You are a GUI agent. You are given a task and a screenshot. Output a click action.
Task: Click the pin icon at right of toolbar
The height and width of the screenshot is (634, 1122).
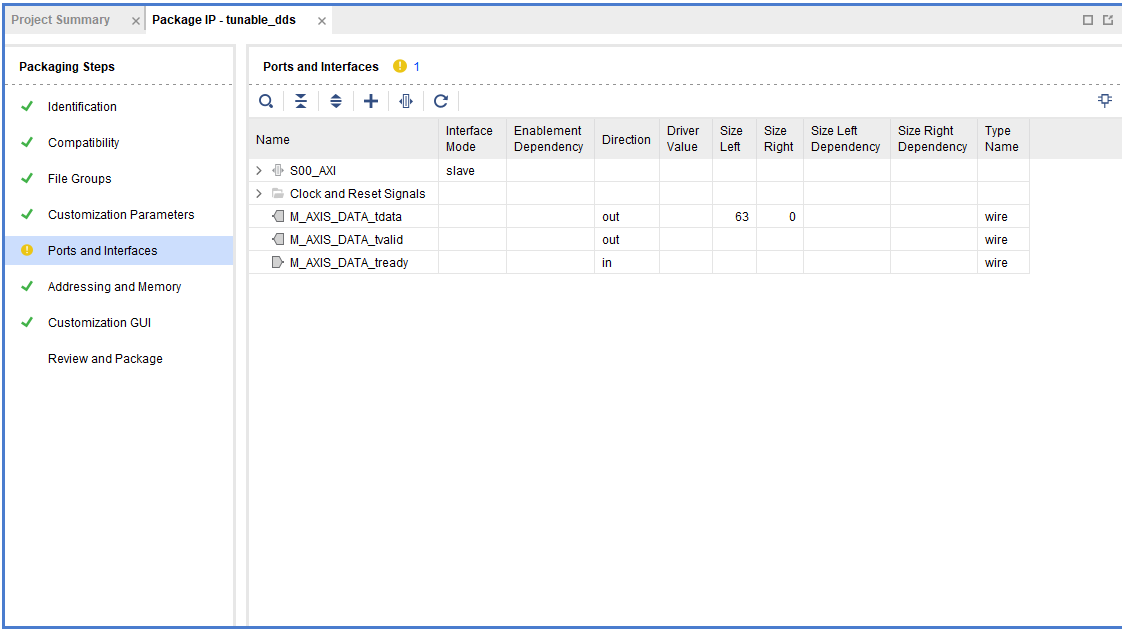pyautogui.click(x=1105, y=100)
